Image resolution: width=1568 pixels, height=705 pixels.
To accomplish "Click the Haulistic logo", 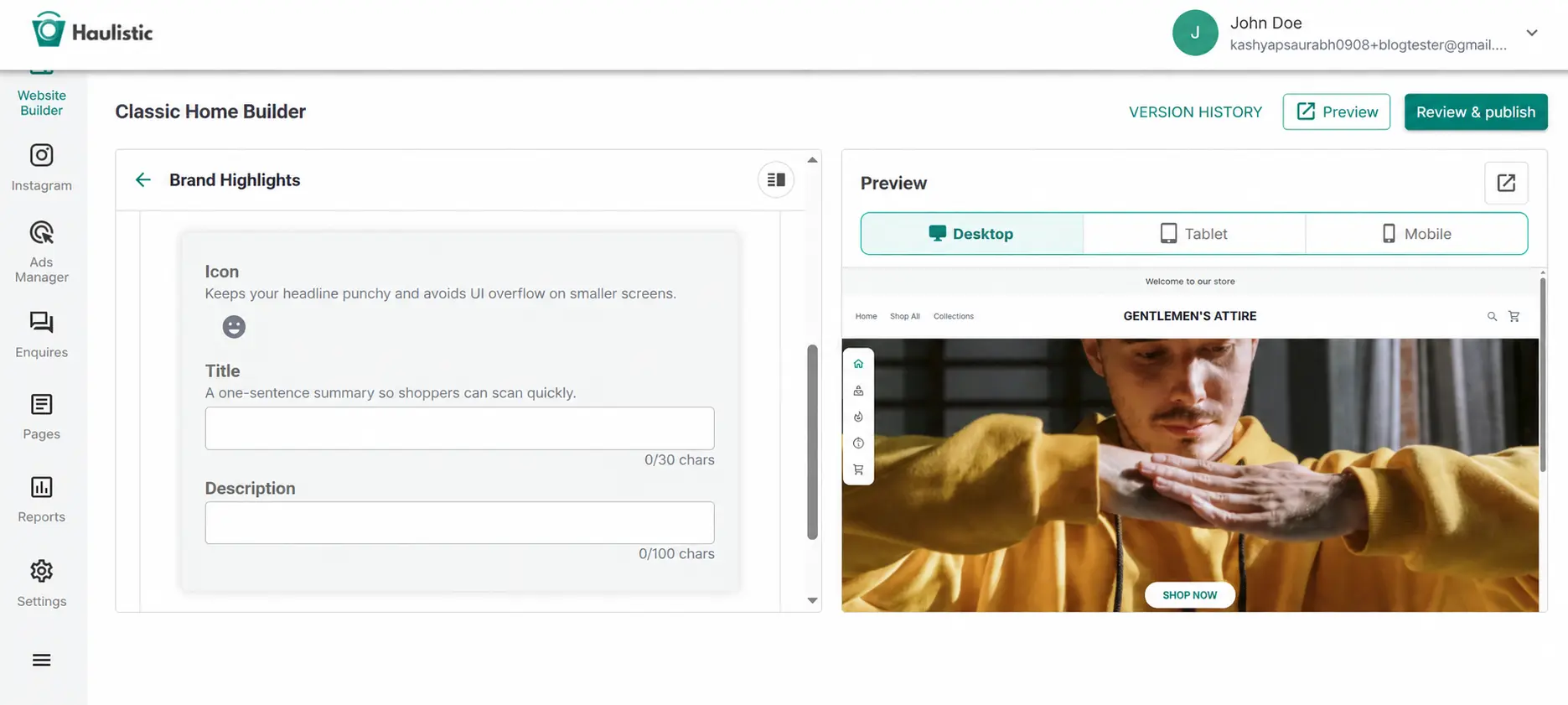I will click(x=92, y=31).
